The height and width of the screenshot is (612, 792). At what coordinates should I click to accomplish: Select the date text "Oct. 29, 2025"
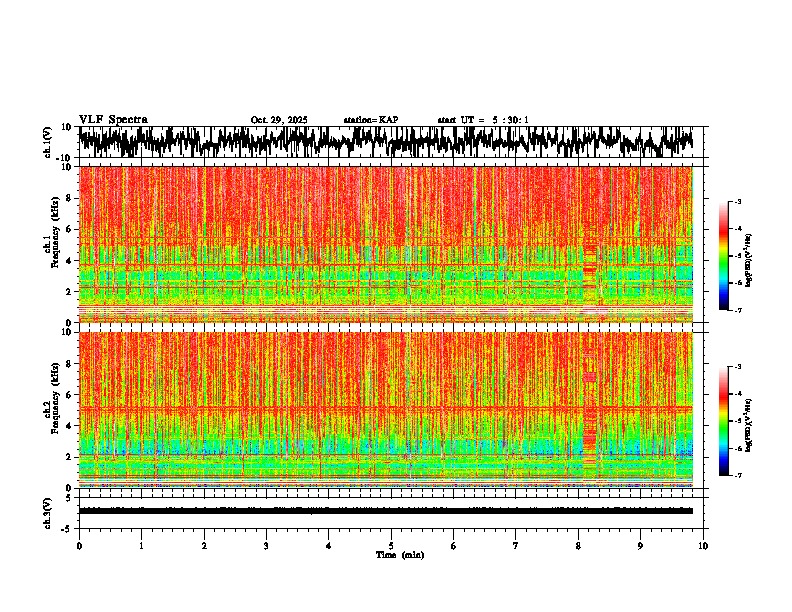pos(279,120)
